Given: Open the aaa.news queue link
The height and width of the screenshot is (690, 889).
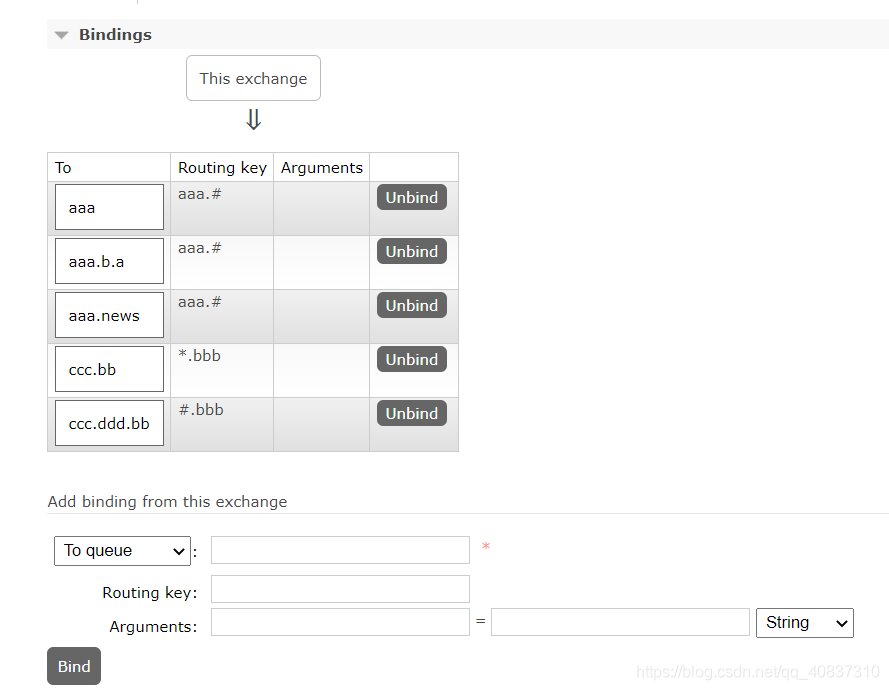Looking at the screenshot, I should 109,315.
